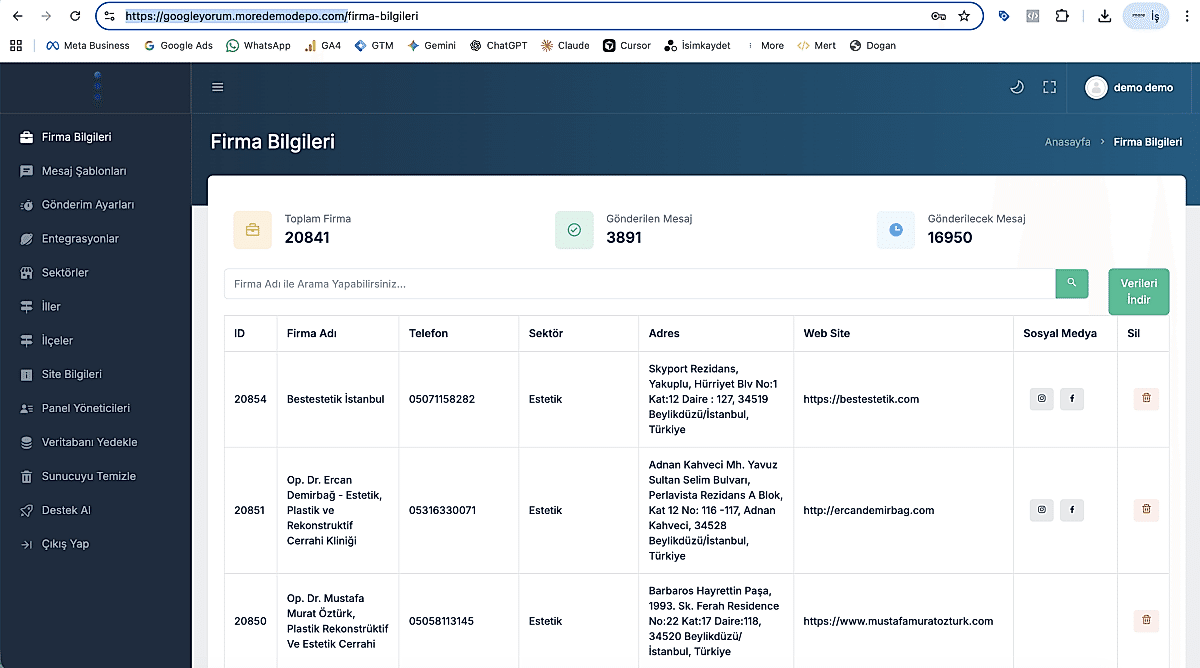Follow the Anasayfa breadcrumb link
Image resolution: width=1200 pixels, height=668 pixels.
point(1067,142)
